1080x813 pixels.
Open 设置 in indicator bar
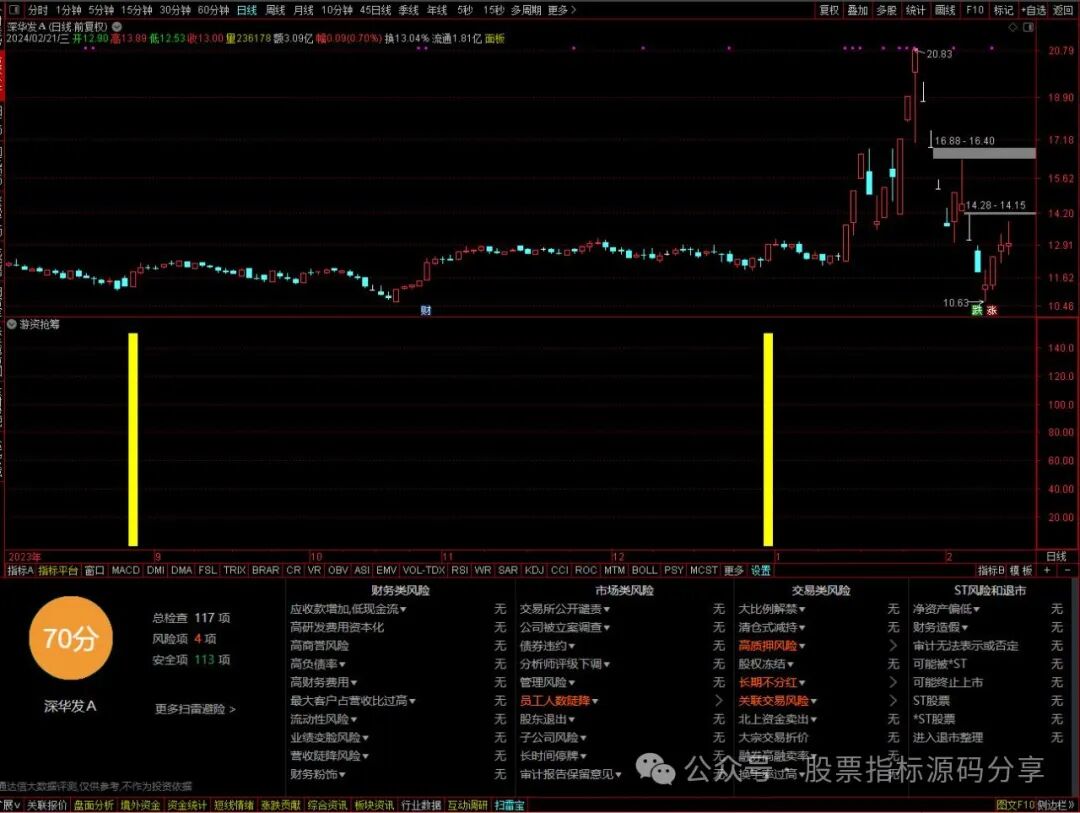click(760, 570)
